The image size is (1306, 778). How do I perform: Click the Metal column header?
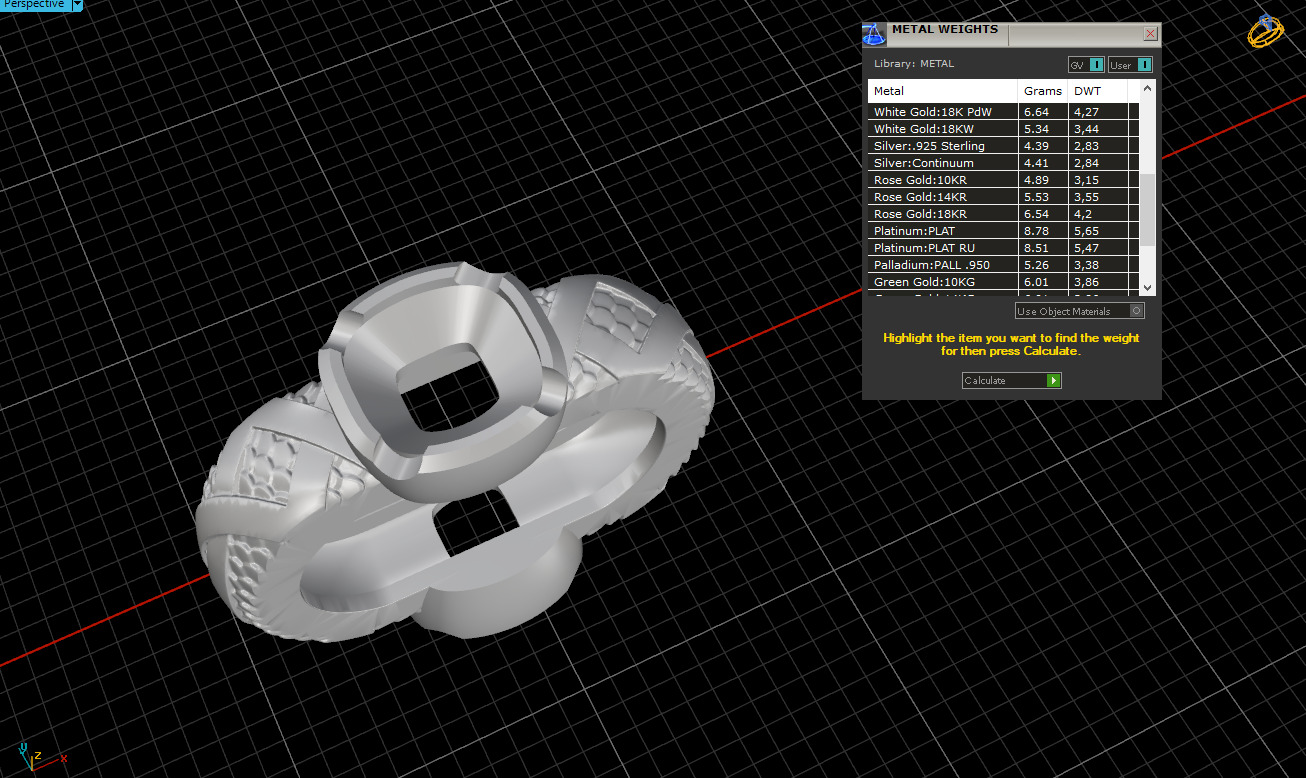click(943, 91)
